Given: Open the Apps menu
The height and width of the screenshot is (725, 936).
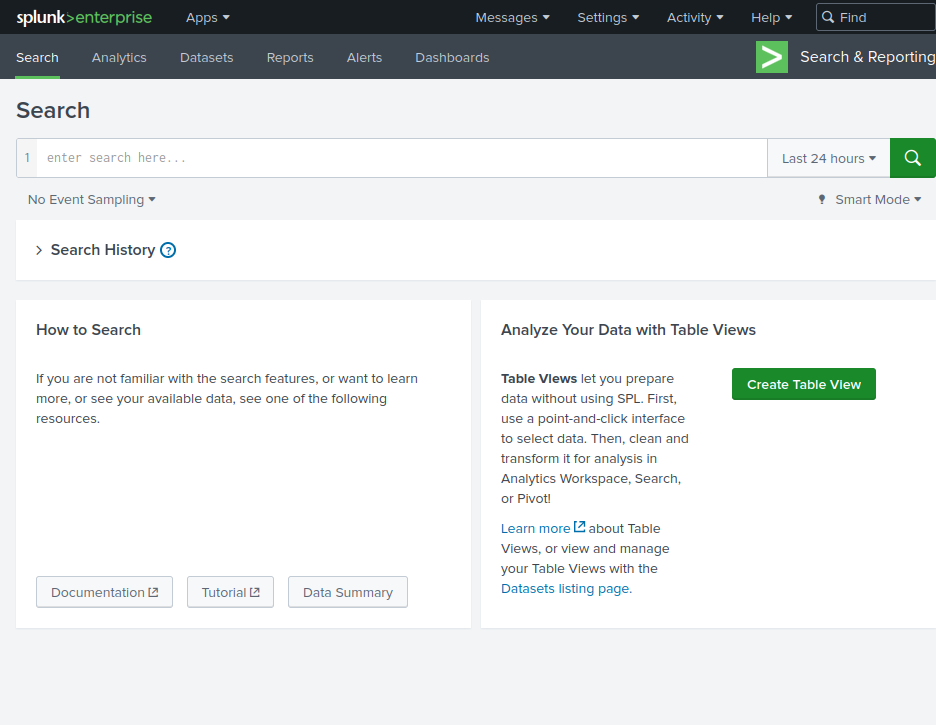Looking at the screenshot, I should (208, 17).
